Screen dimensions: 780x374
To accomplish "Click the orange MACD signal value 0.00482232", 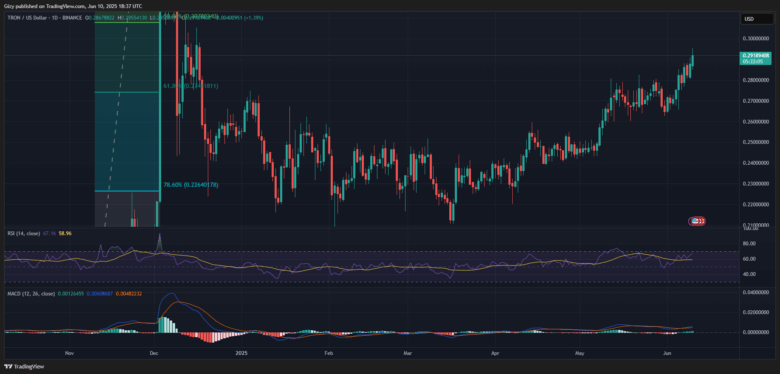I will tap(128, 294).
